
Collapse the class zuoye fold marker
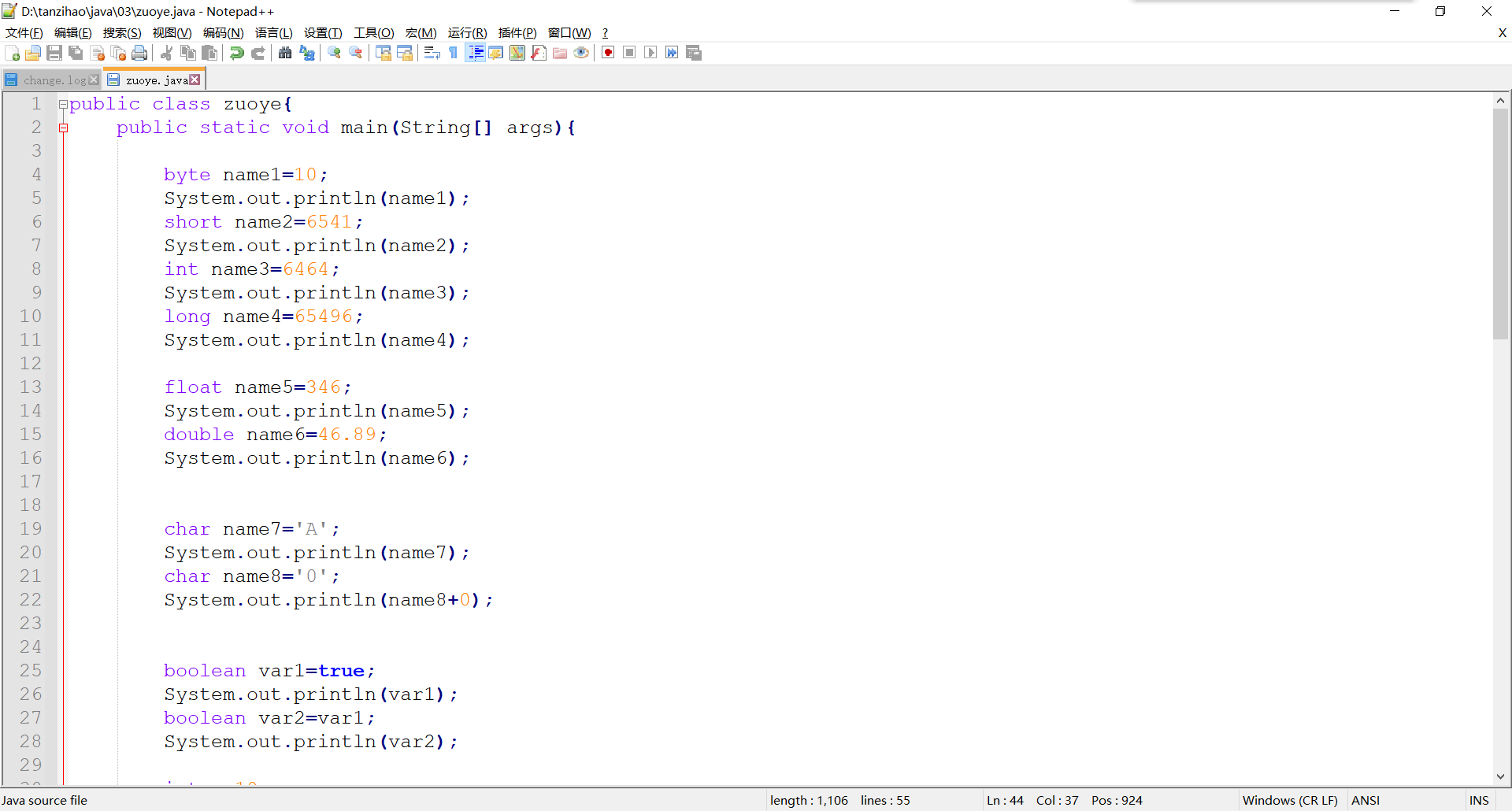click(63, 104)
